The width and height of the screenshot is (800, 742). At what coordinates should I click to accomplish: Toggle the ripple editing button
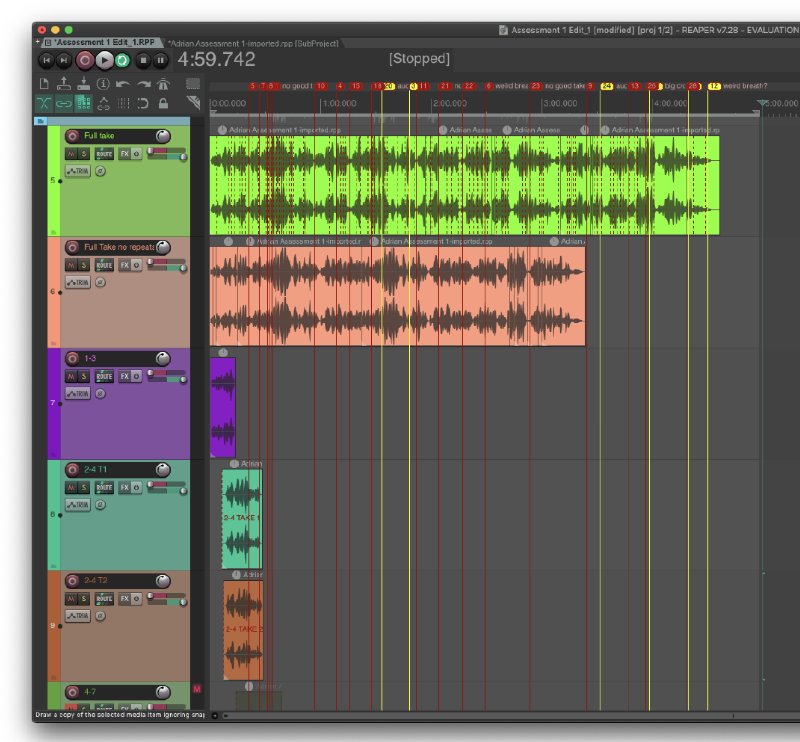(x=84, y=104)
